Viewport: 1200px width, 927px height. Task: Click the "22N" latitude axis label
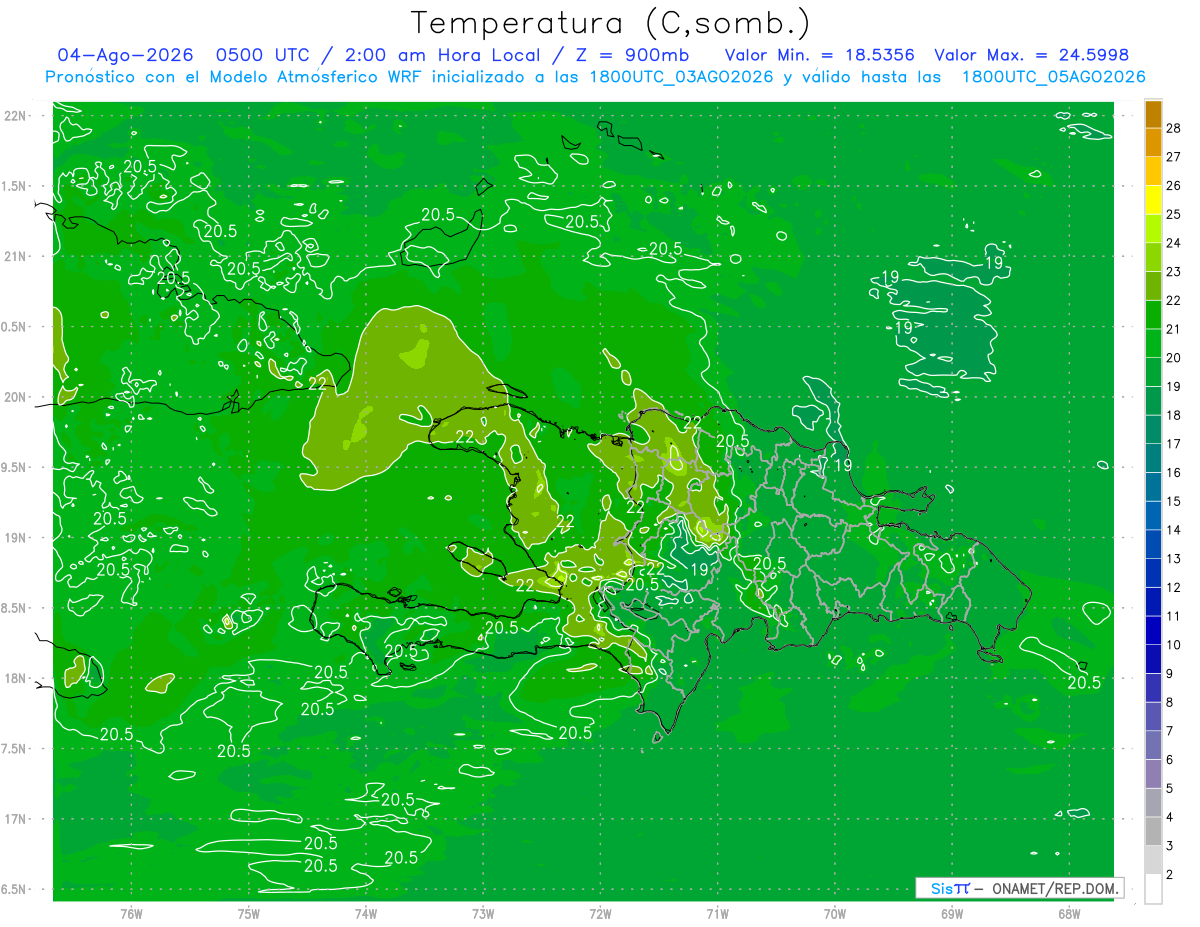15,116
